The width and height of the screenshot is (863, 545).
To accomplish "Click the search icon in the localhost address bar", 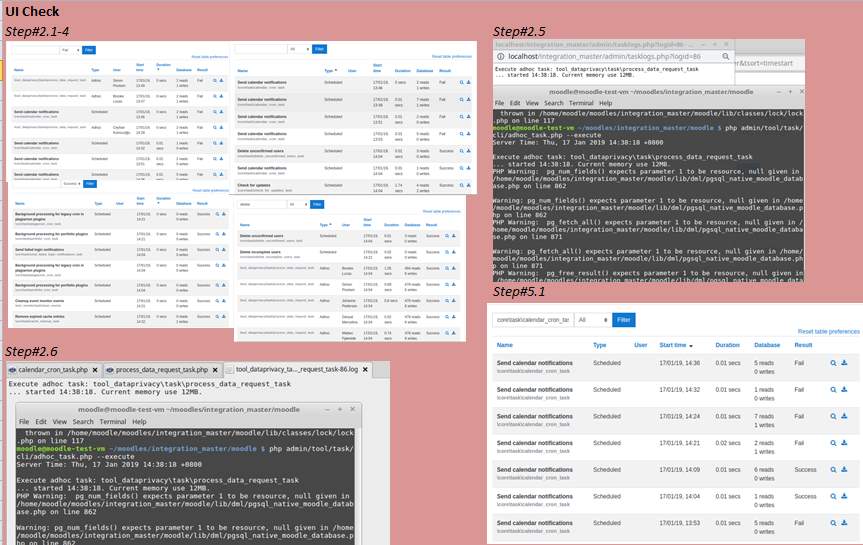I will coord(726,56).
